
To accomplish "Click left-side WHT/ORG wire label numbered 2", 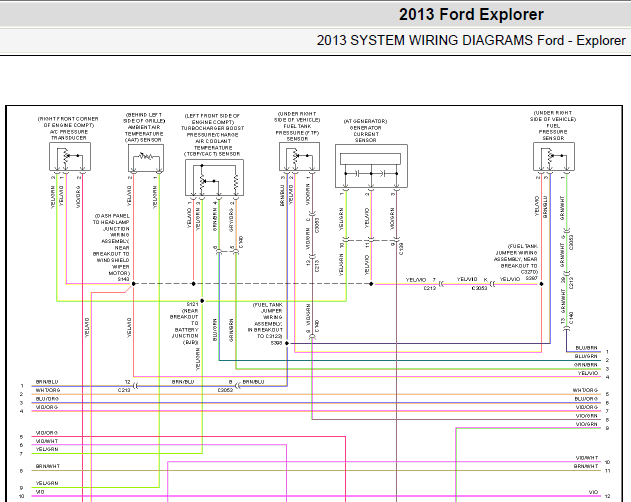I will pos(48,390).
